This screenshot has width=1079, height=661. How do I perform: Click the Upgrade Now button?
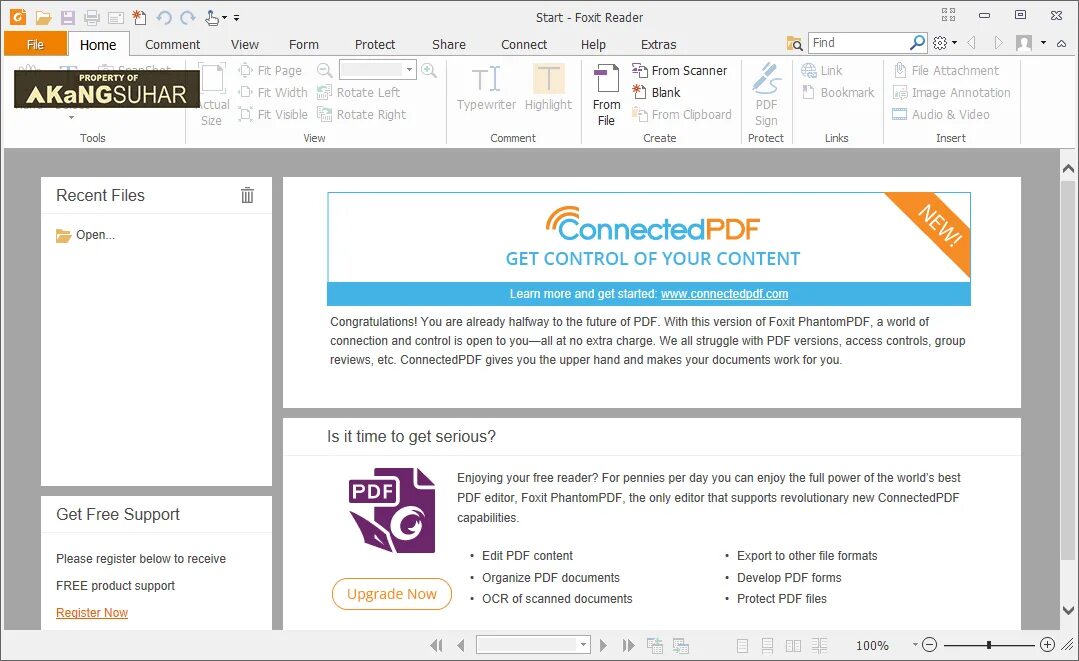click(392, 594)
